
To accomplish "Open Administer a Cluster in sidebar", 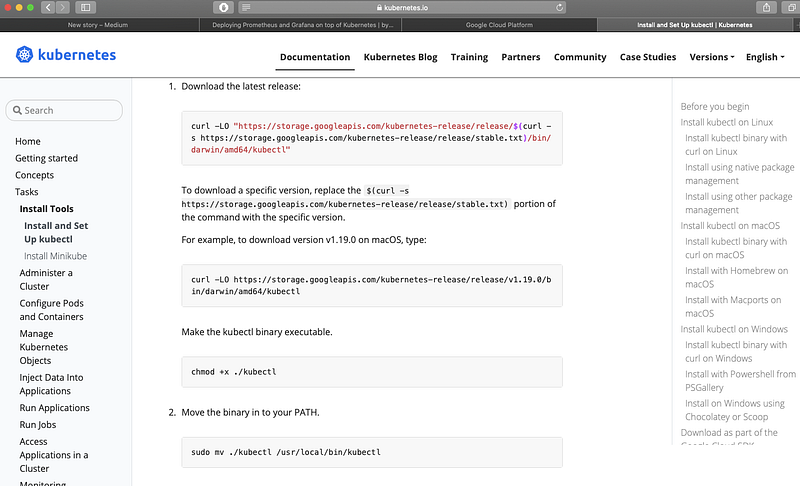I will pyautogui.click(x=46, y=279).
